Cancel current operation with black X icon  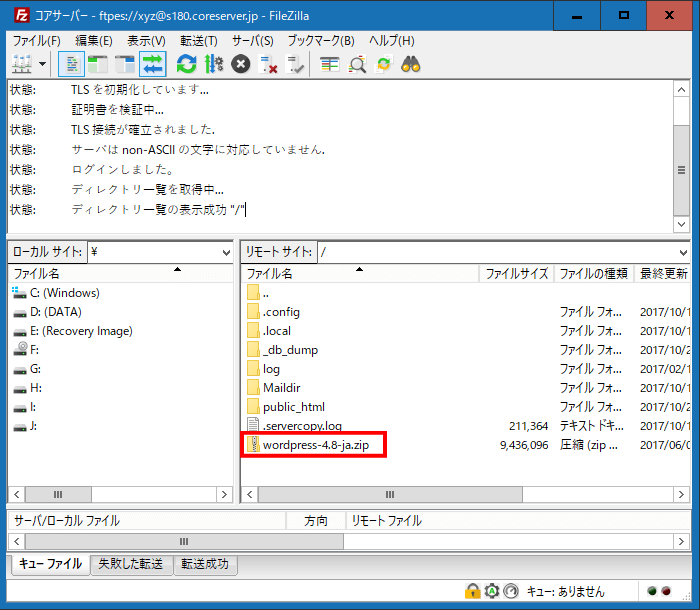[241, 64]
